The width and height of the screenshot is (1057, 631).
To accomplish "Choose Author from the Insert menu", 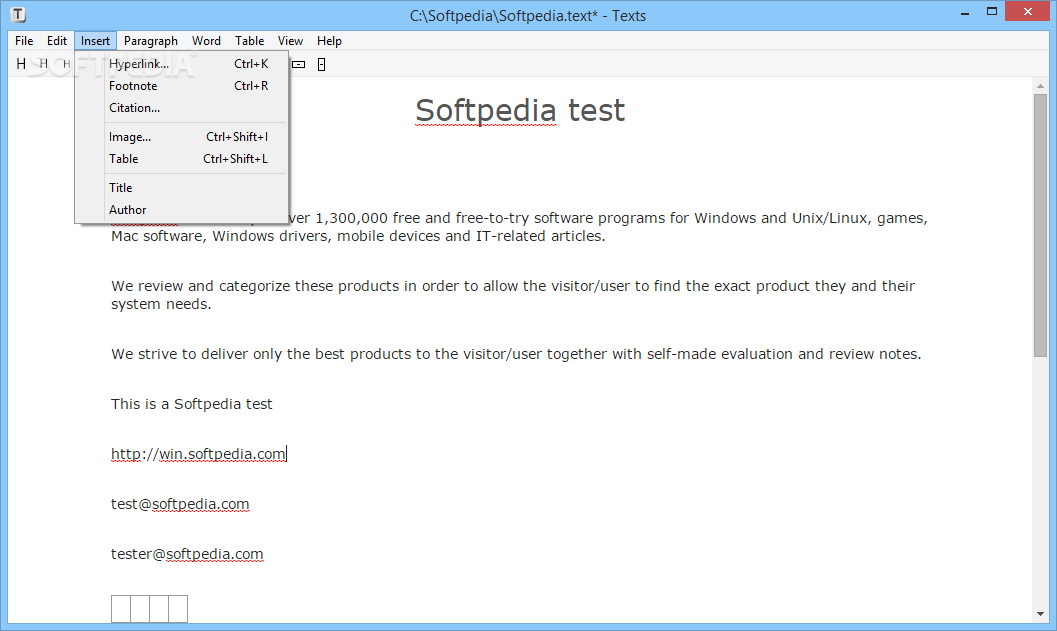I will tap(181, 210).
